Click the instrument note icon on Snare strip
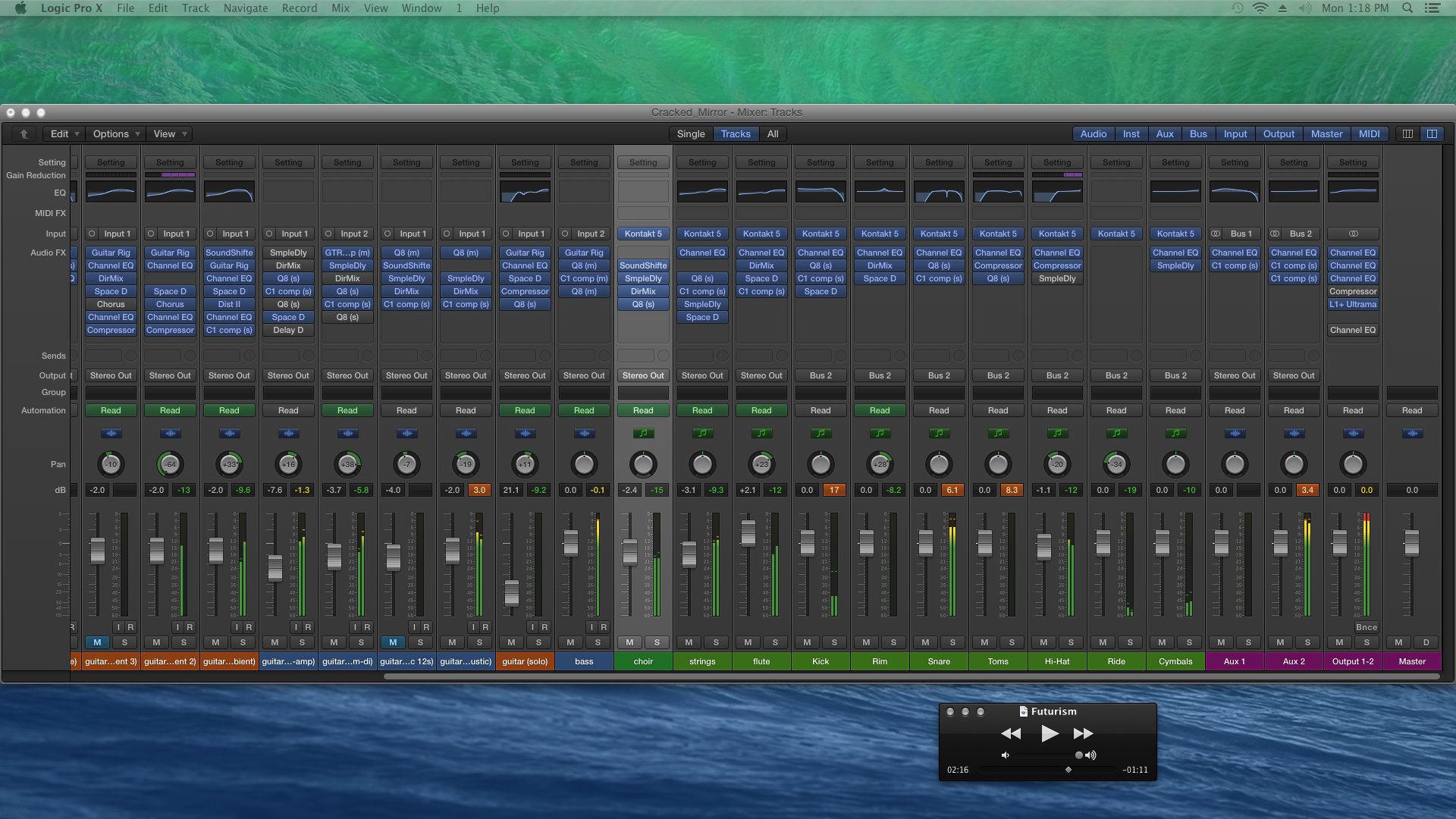The image size is (1456, 819). tap(939, 434)
